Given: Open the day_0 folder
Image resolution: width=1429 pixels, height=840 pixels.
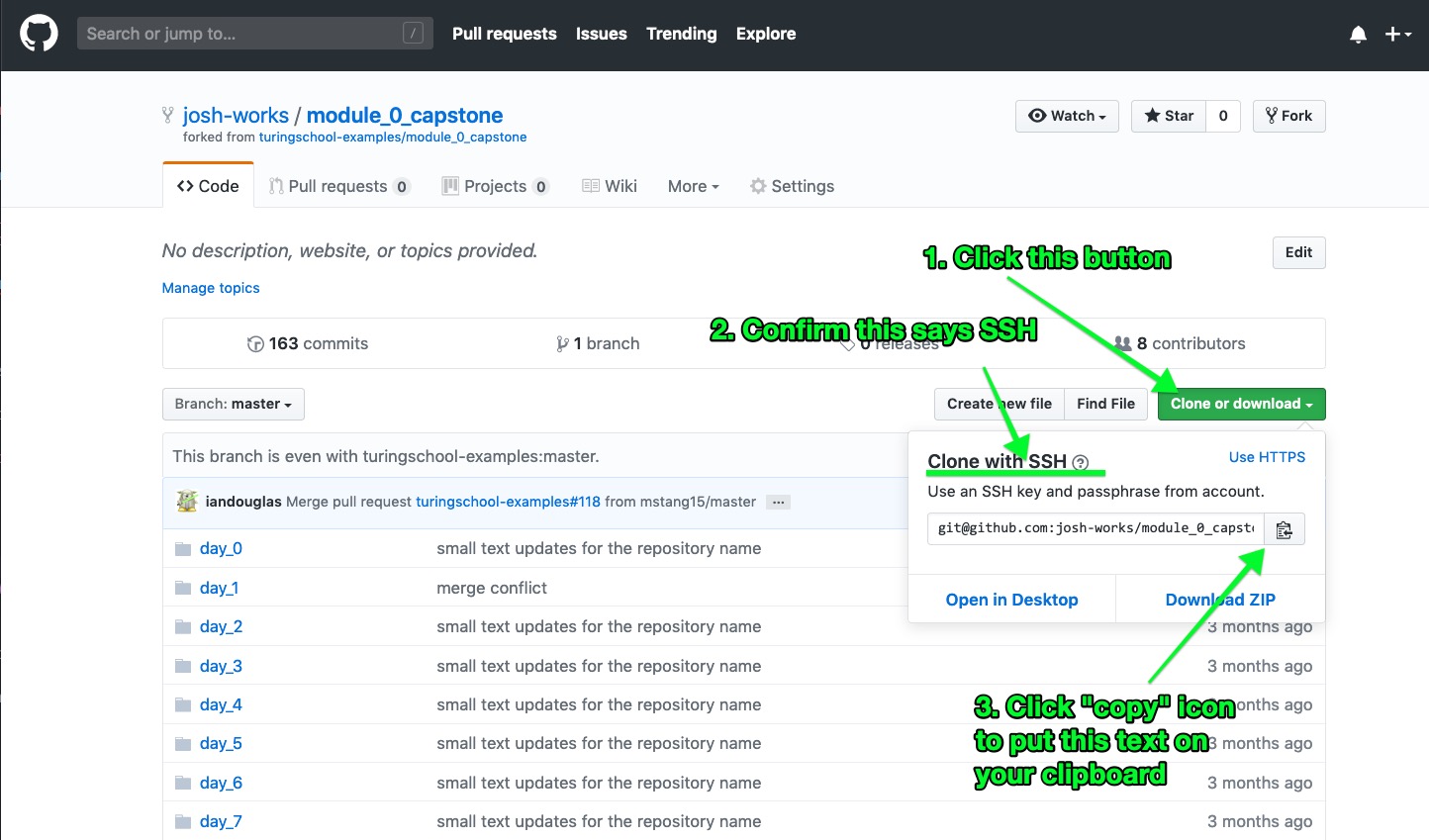Looking at the screenshot, I should pyautogui.click(x=221, y=548).
